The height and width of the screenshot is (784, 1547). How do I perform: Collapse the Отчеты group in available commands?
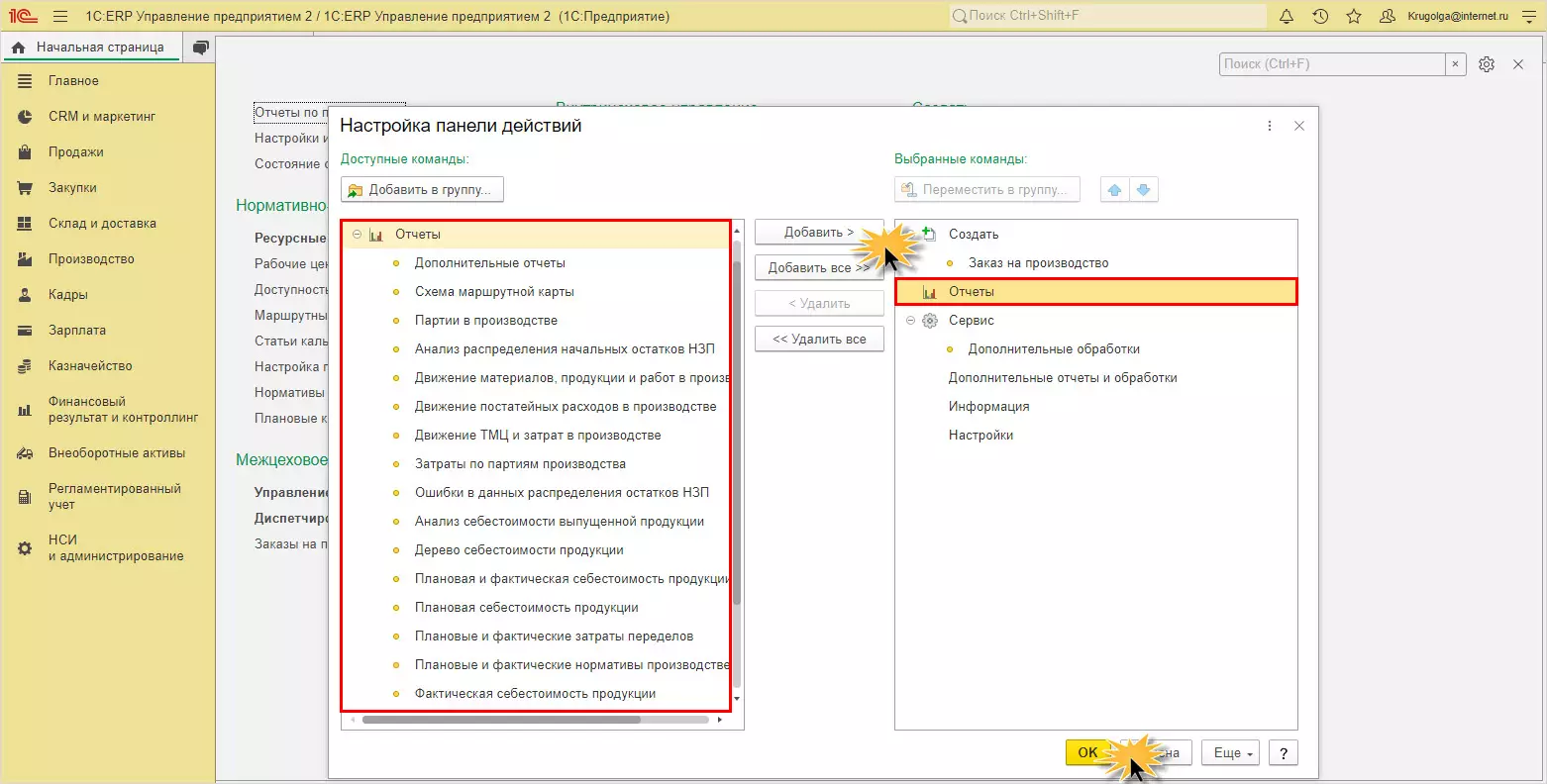pos(357,235)
